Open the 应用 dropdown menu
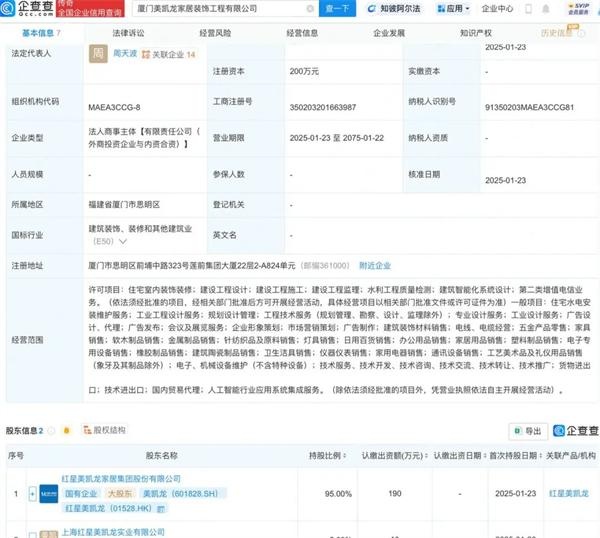 pos(453,8)
